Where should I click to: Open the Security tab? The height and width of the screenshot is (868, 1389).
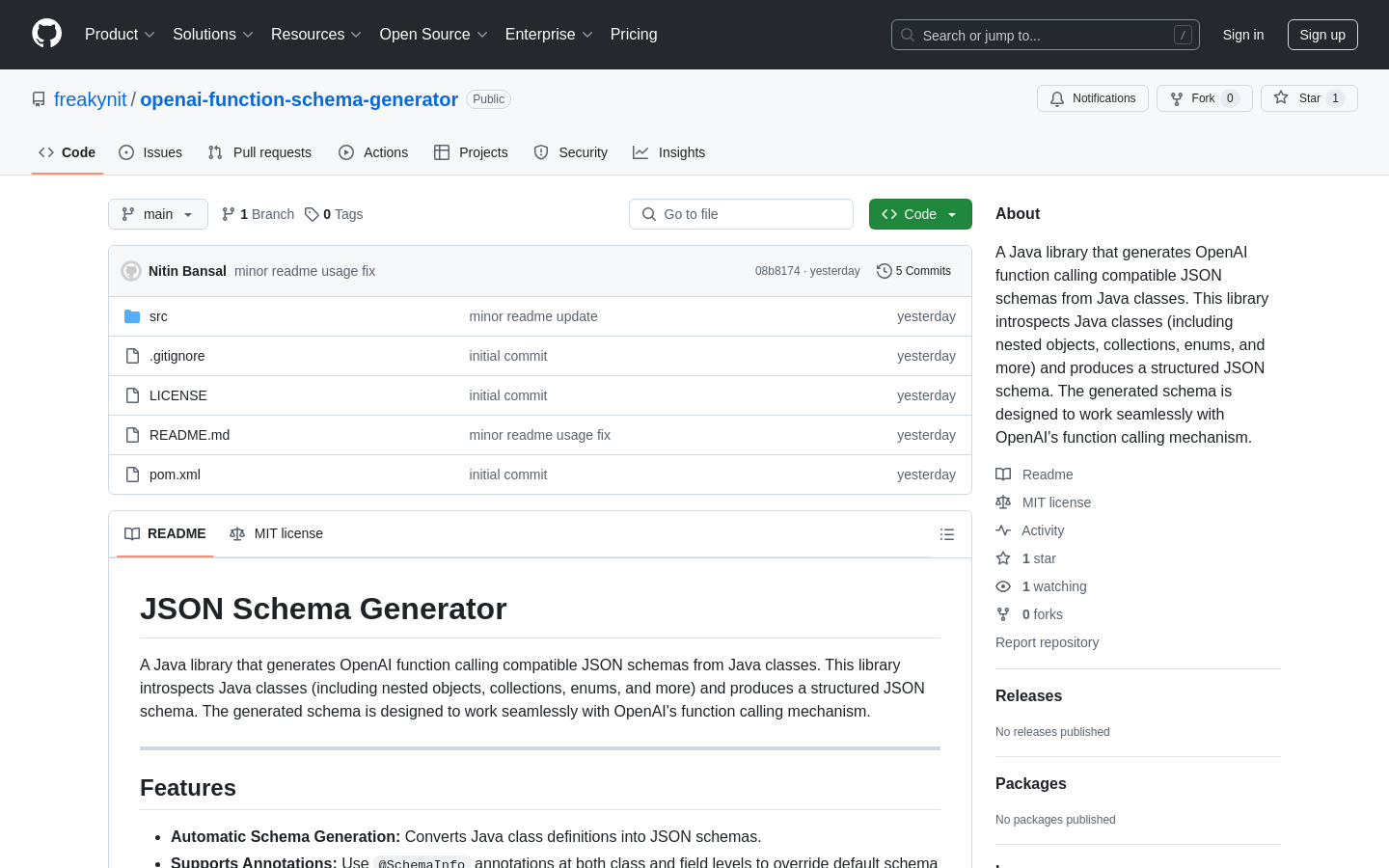click(x=571, y=152)
